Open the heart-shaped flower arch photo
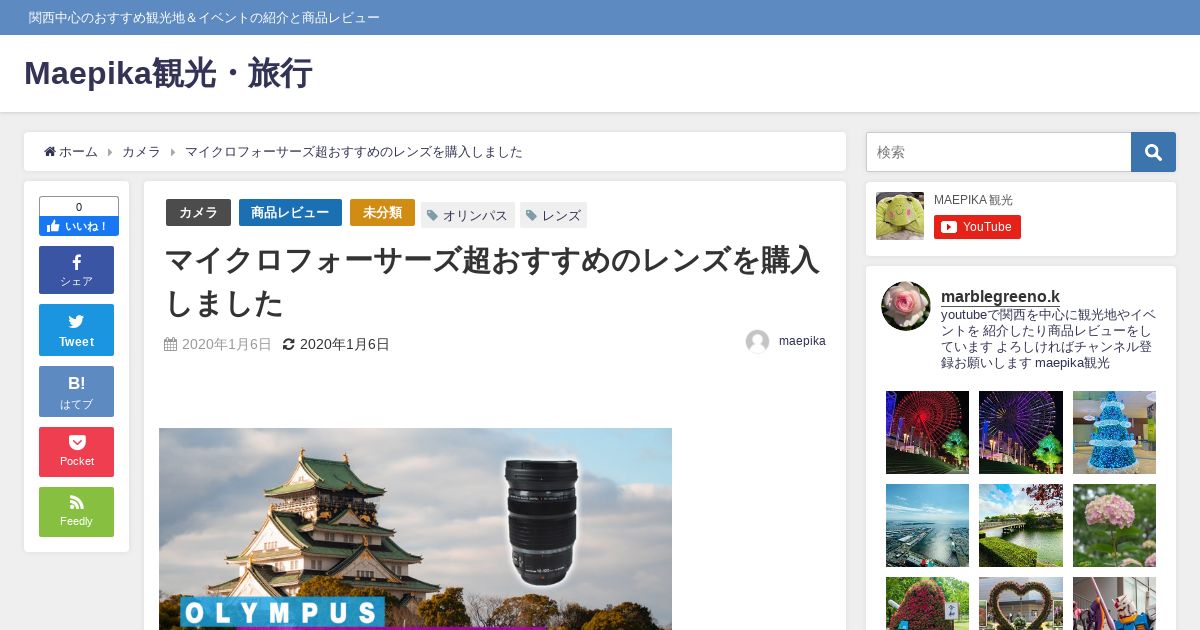Viewport: 1200px width, 630px height. [1021, 603]
